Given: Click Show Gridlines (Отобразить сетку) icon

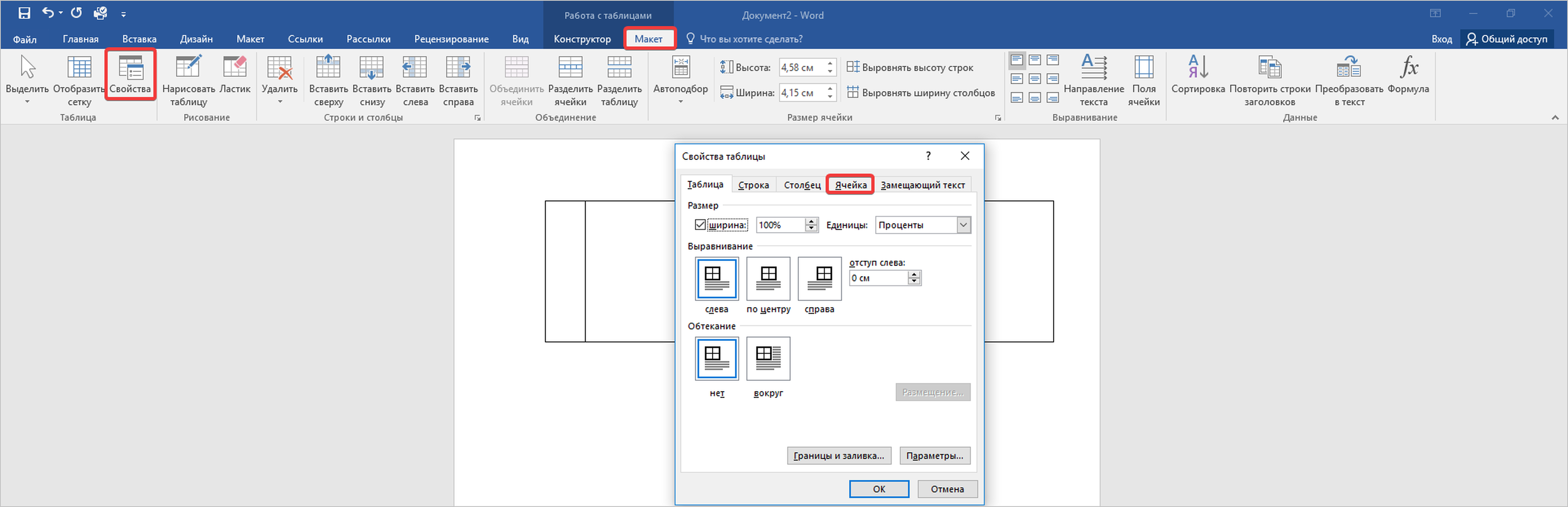Looking at the screenshot, I should pyautogui.click(x=79, y=67).
